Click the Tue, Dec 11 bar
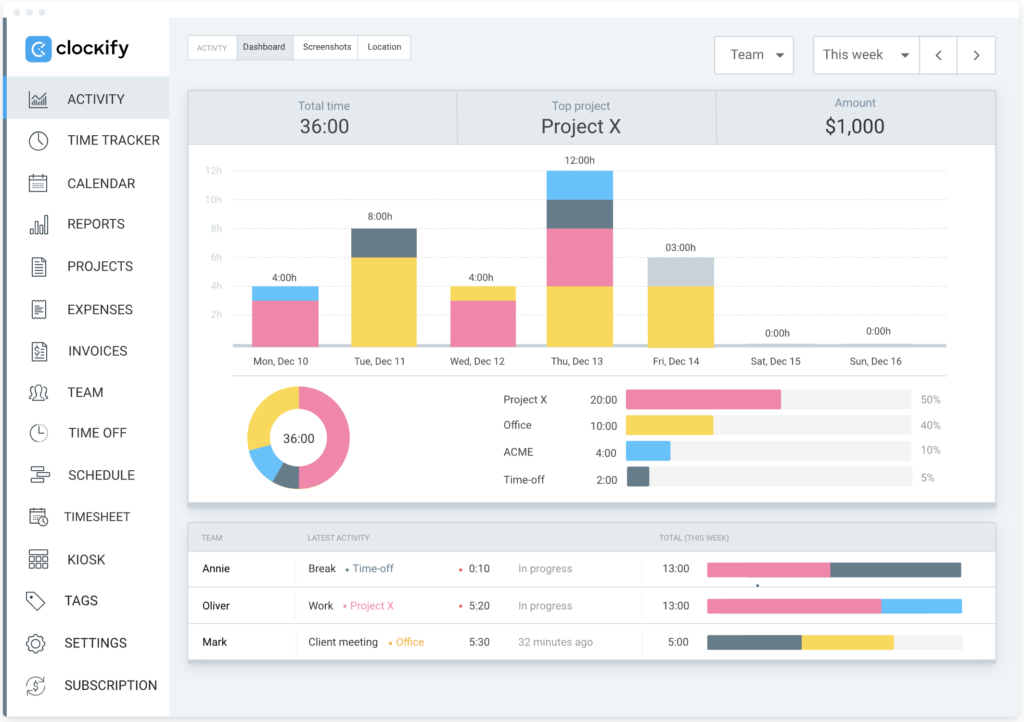The image size is (1024, 722). 384,287
